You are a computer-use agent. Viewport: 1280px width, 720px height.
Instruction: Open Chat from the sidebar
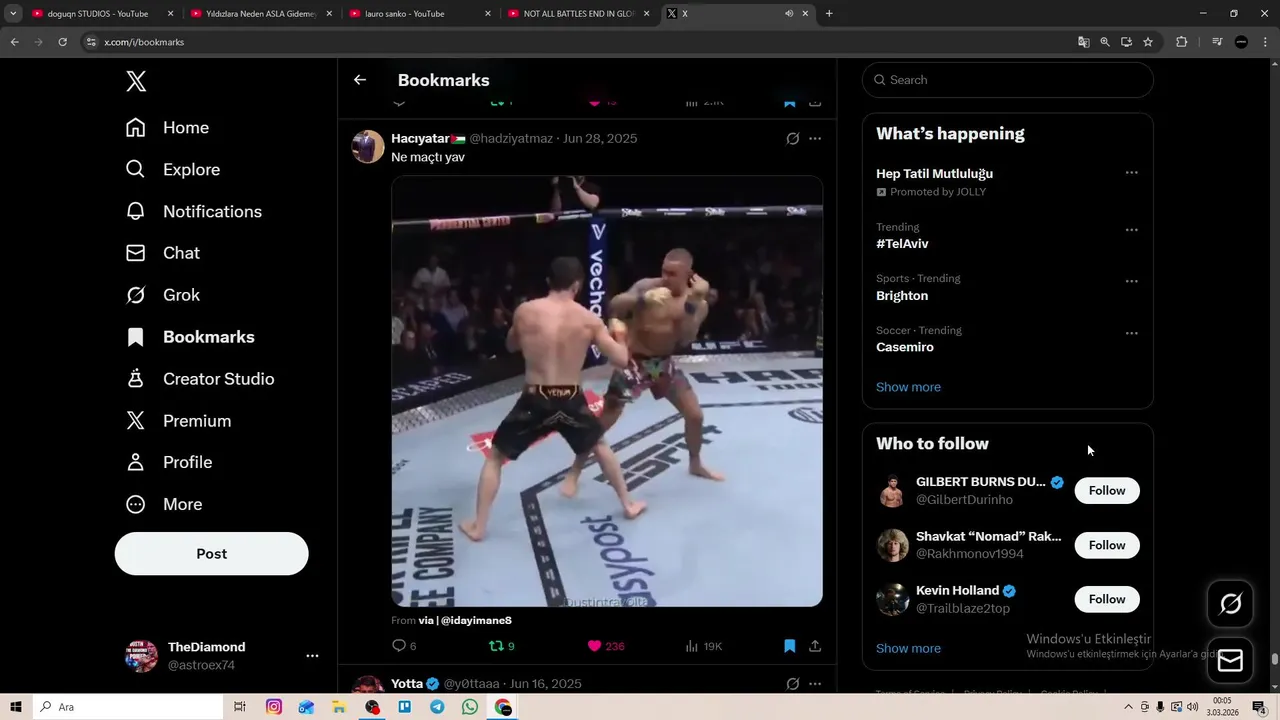(x=162, y=254)
